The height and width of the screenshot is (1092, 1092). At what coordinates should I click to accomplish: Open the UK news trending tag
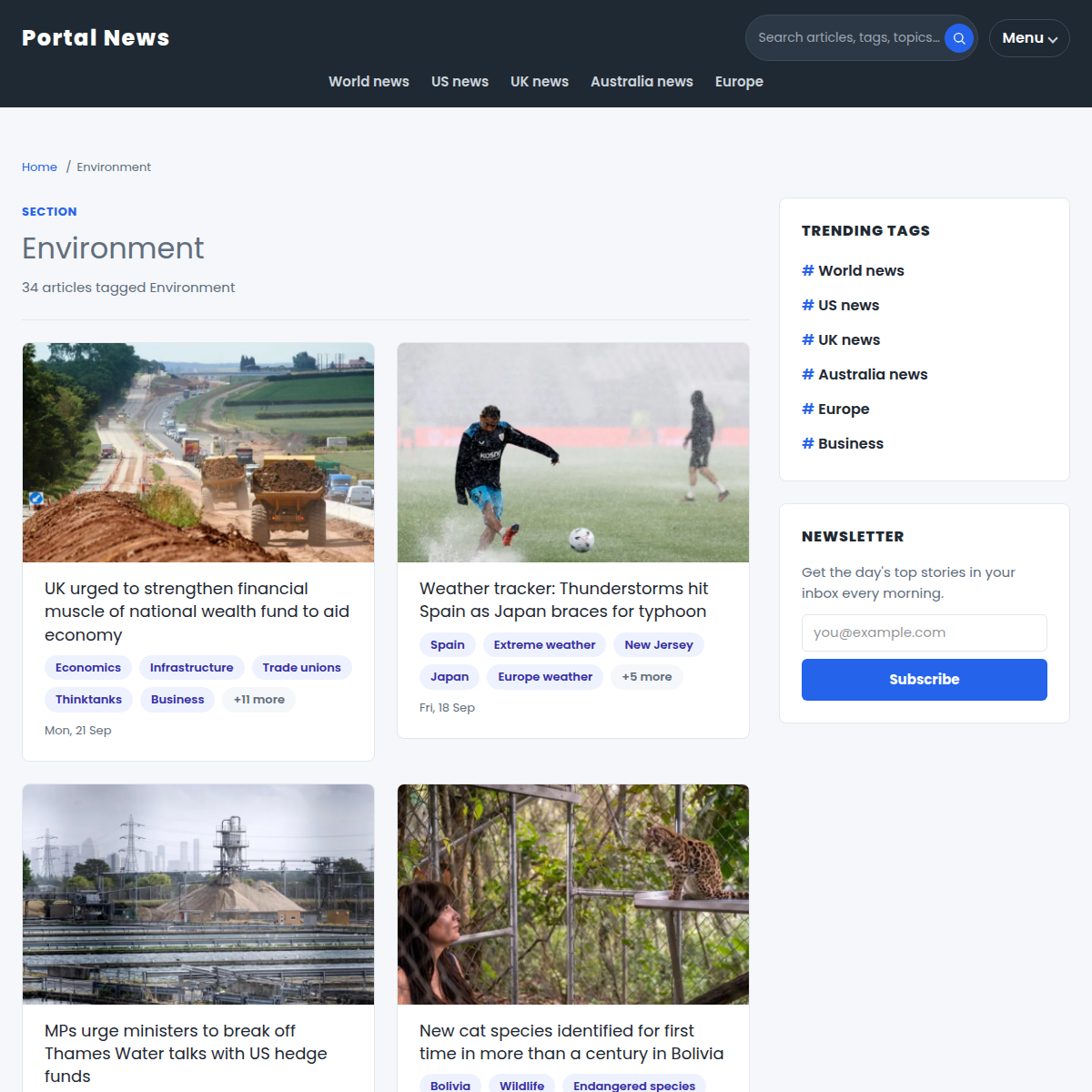(841, 339)
